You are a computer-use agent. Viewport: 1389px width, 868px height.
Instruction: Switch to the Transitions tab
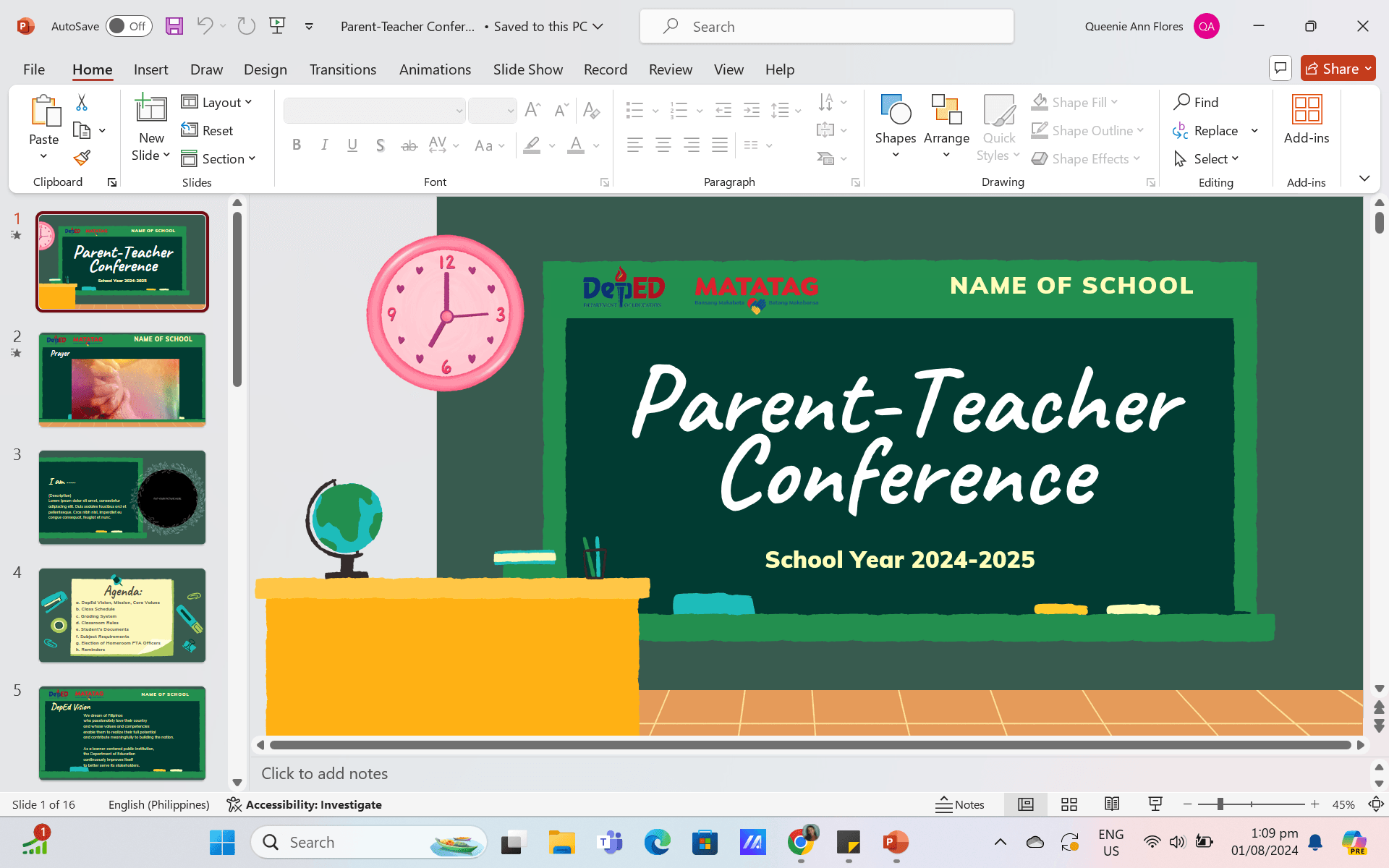pyautogui.click(x=342, y=69)
